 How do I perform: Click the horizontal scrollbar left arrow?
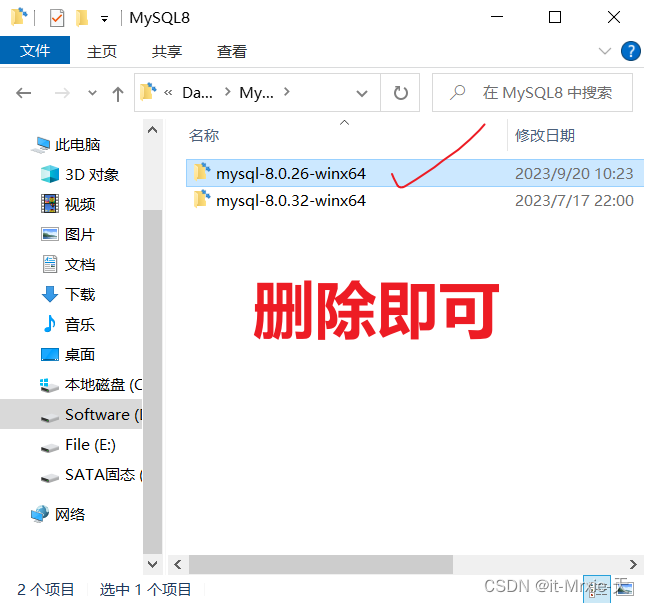[178, 564]
